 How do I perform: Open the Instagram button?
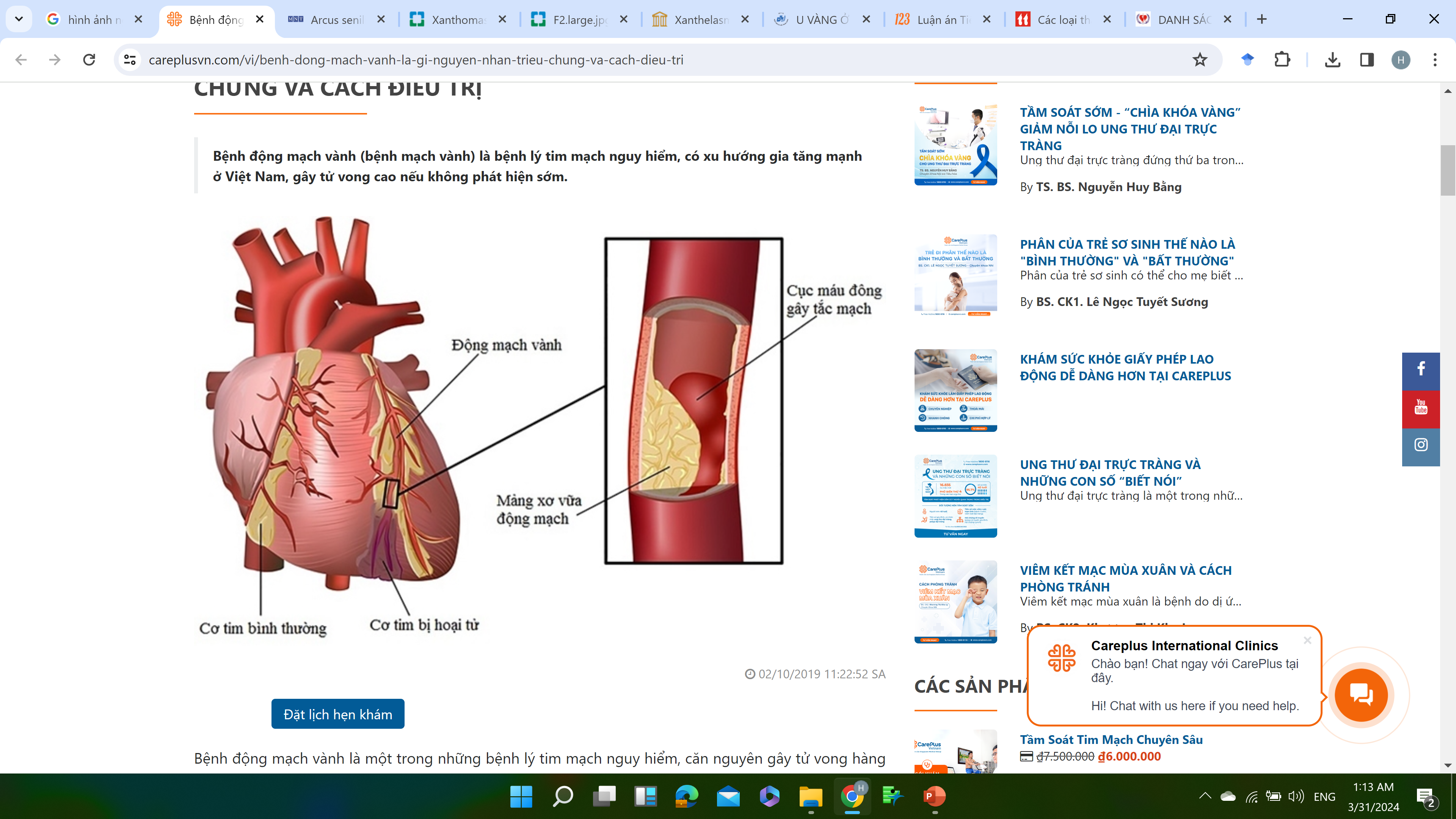1420,447
